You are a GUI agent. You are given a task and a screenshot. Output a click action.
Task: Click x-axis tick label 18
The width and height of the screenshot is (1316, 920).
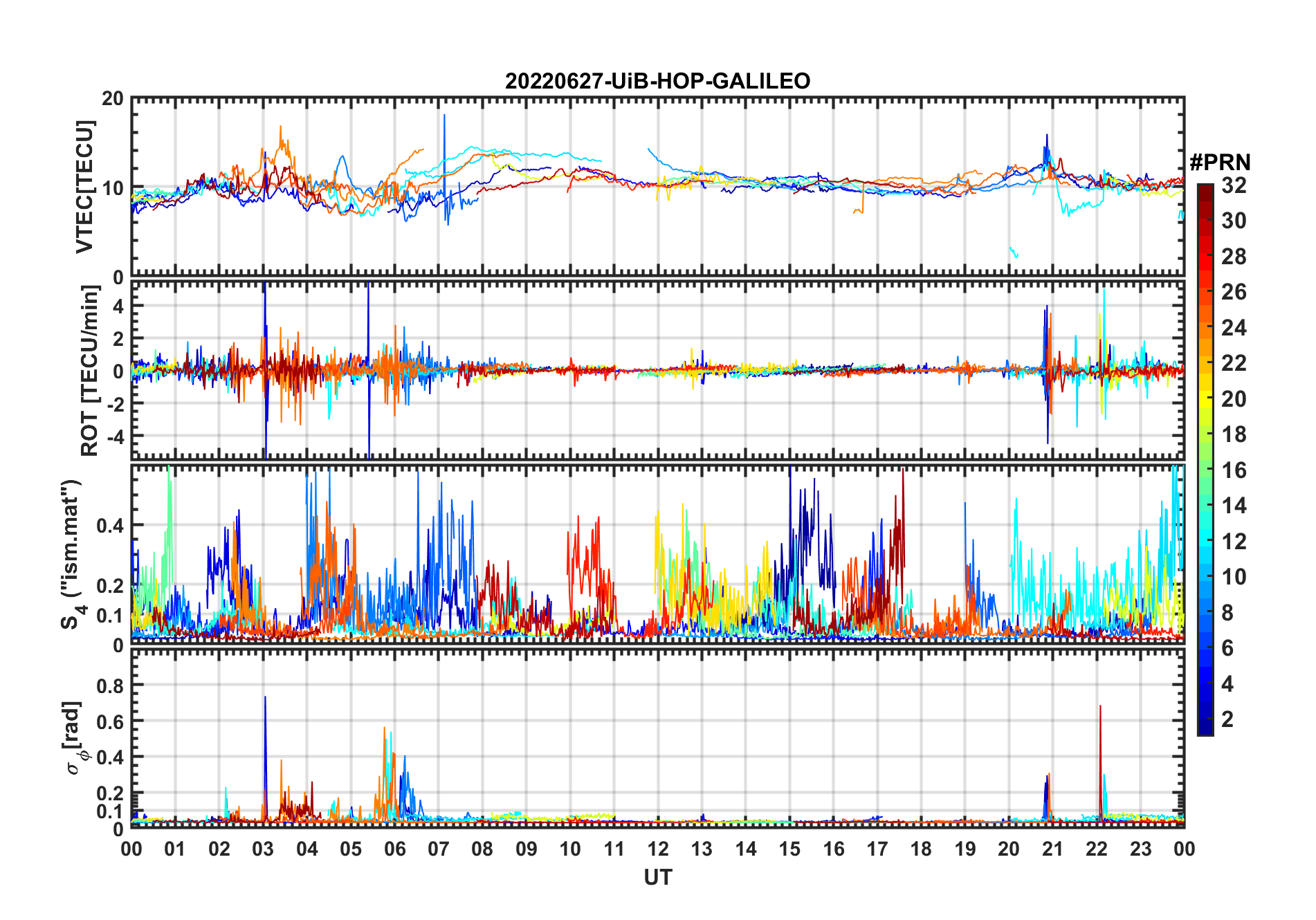tap(921, 849)
